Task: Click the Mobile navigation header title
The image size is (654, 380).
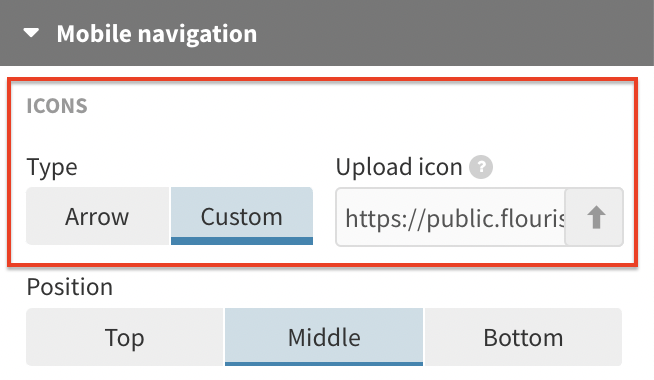Action: (157, 34)
